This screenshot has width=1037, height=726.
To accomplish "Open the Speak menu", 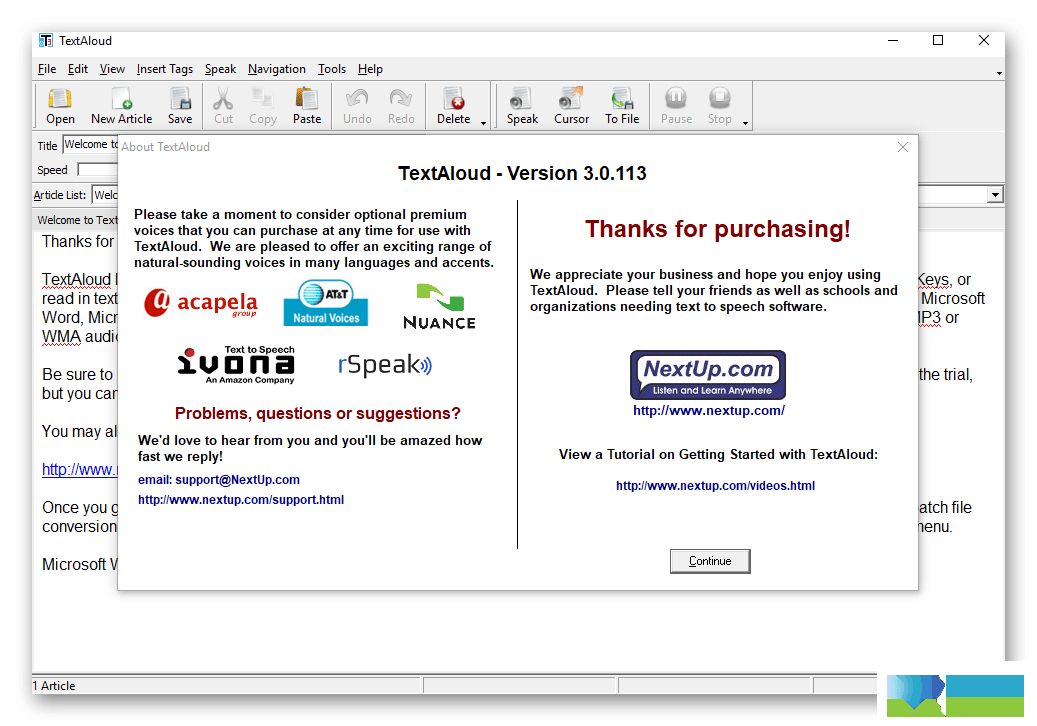I will pyautogui.click(x=220, y=69).
